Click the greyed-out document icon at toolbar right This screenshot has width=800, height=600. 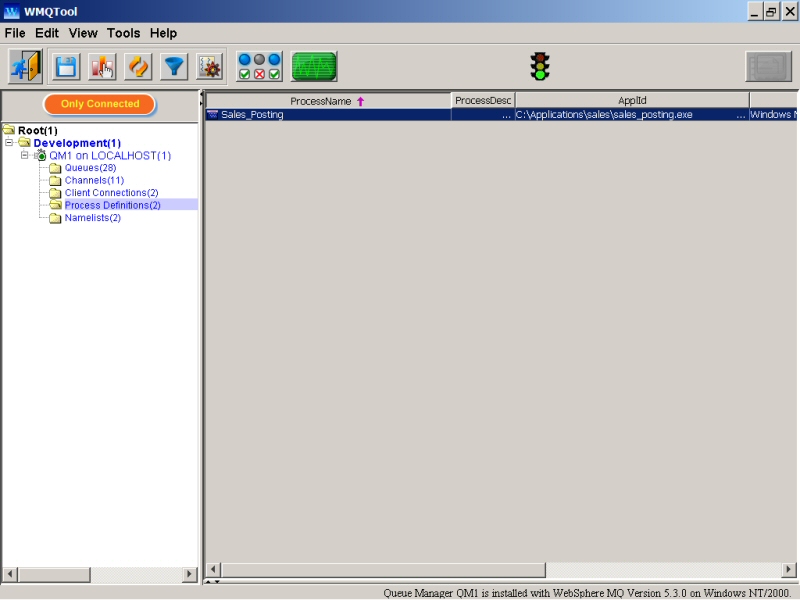pyautogui.click(x=769, y=66)
